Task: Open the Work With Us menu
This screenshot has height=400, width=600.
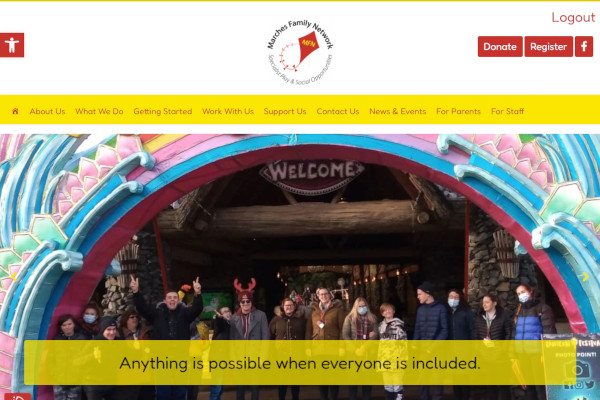Action: [x=228, y=111]
